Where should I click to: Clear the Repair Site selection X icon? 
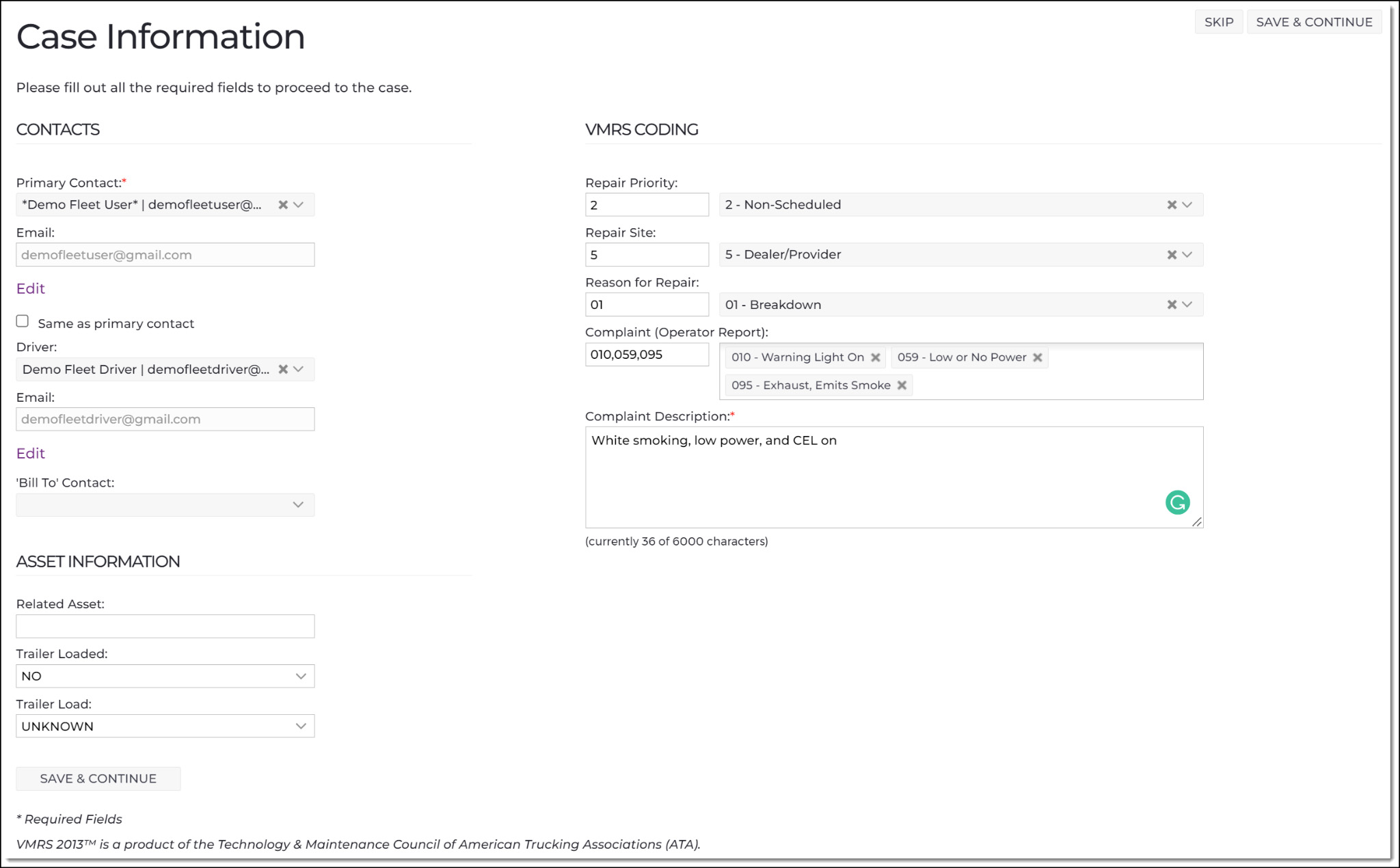pyautogui.click(x=1172, y=255)
